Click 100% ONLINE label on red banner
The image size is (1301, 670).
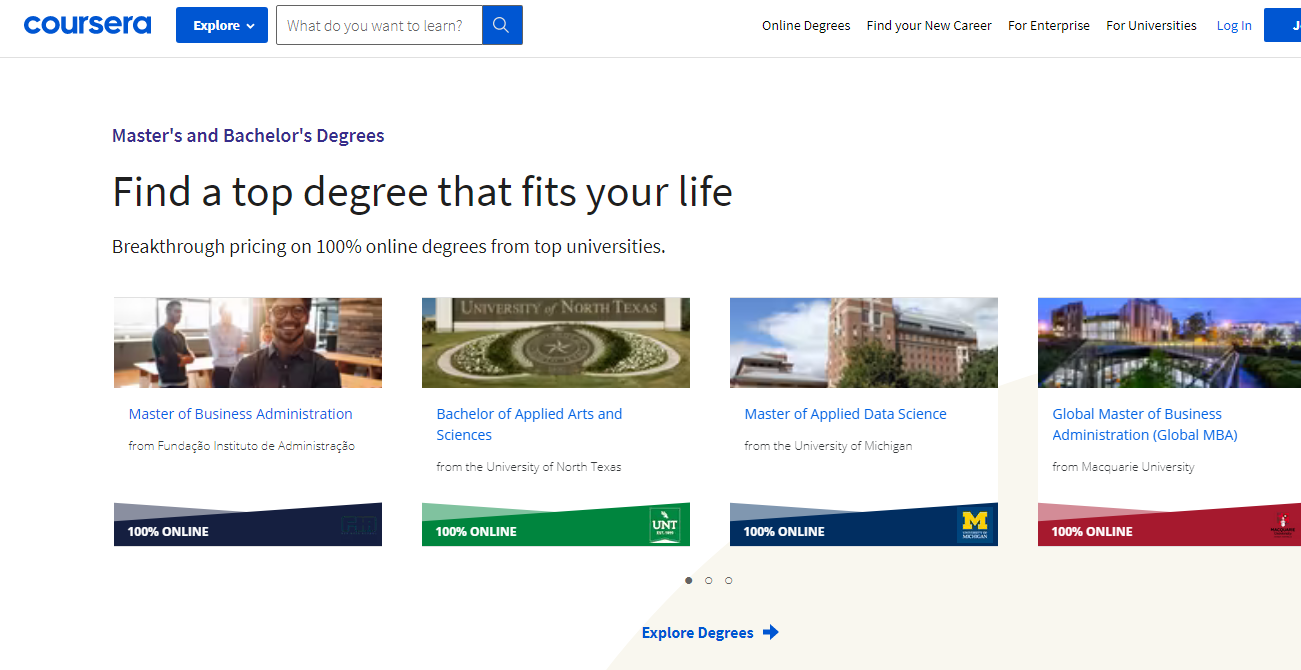(1092, 532)
